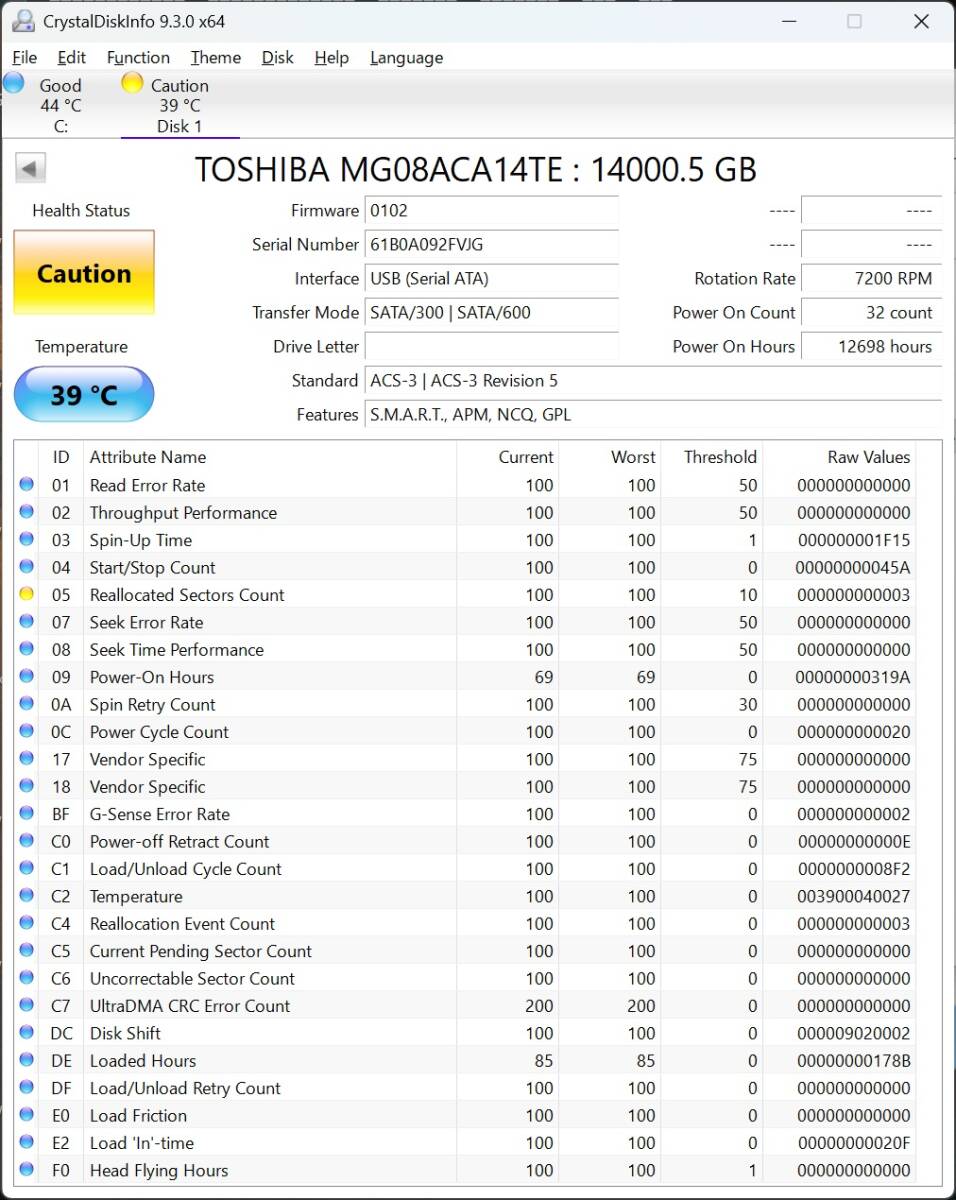Click the previous disk arrow button
This screenshot has height=1200, width=956.
tap(31, 168)
